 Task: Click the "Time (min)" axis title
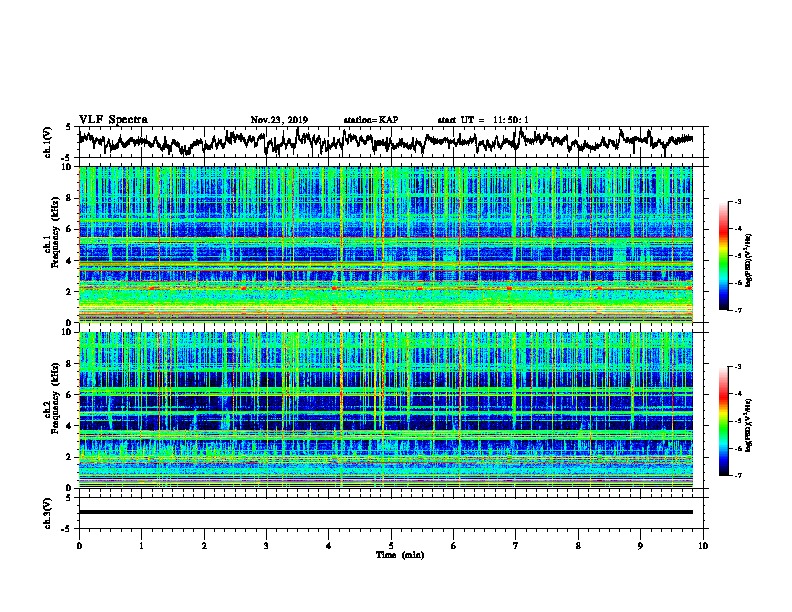(x=400, y=555)
